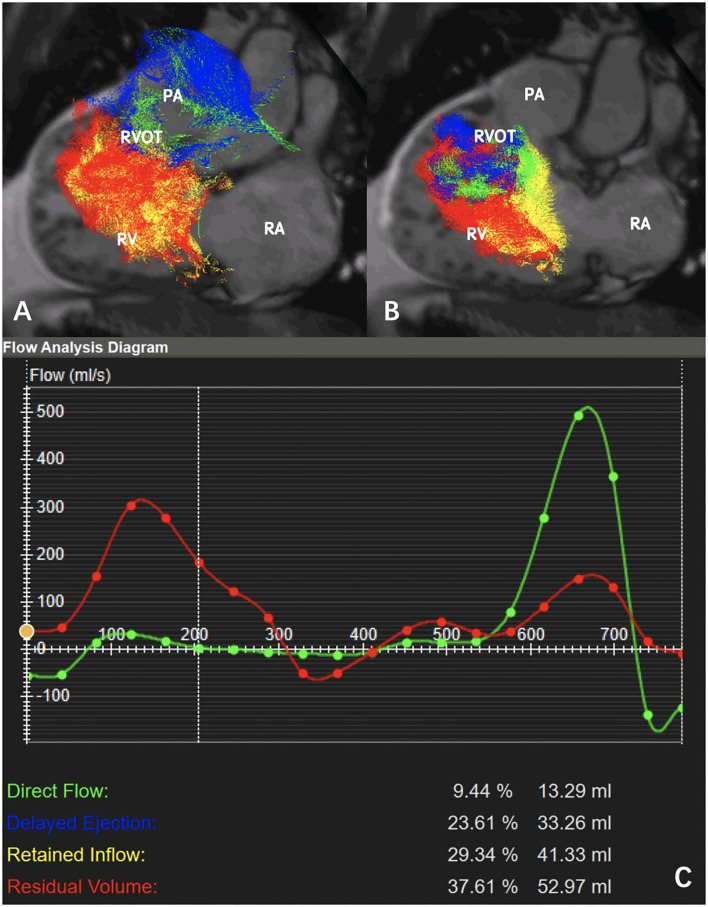Click the RA label in panel A

click(275, 228)
